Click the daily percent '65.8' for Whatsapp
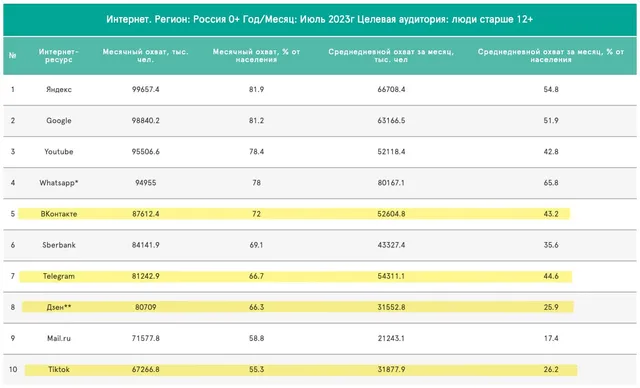The width and height of the screenshot is (640, 388). click(551, 183)
